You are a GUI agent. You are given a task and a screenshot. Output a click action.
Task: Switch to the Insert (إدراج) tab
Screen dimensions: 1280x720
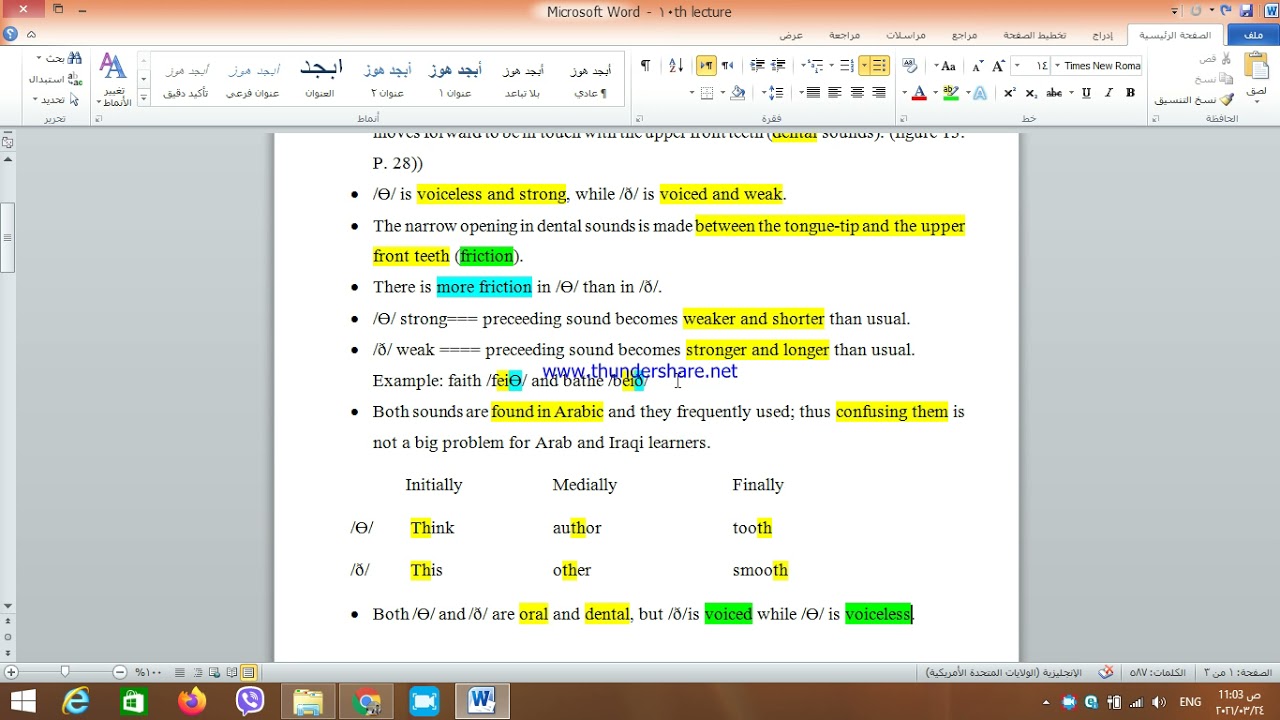pos(1102,35)
